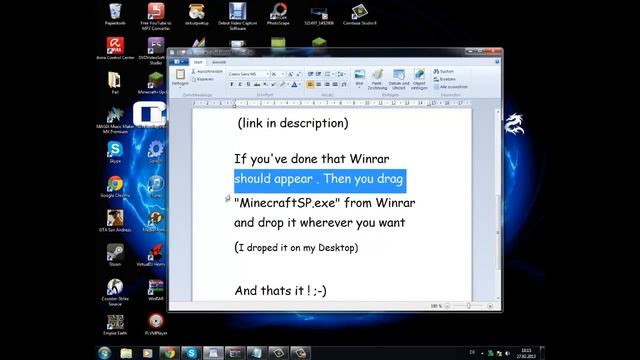Open Papierkorb recycle bin on desktop

[115, 15]
